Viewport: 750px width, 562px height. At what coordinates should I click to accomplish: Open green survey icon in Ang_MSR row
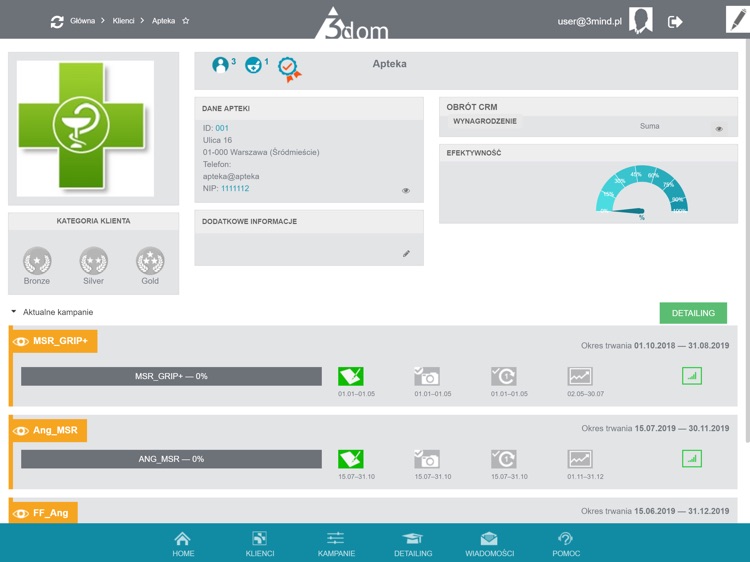(x=351, y=459)
